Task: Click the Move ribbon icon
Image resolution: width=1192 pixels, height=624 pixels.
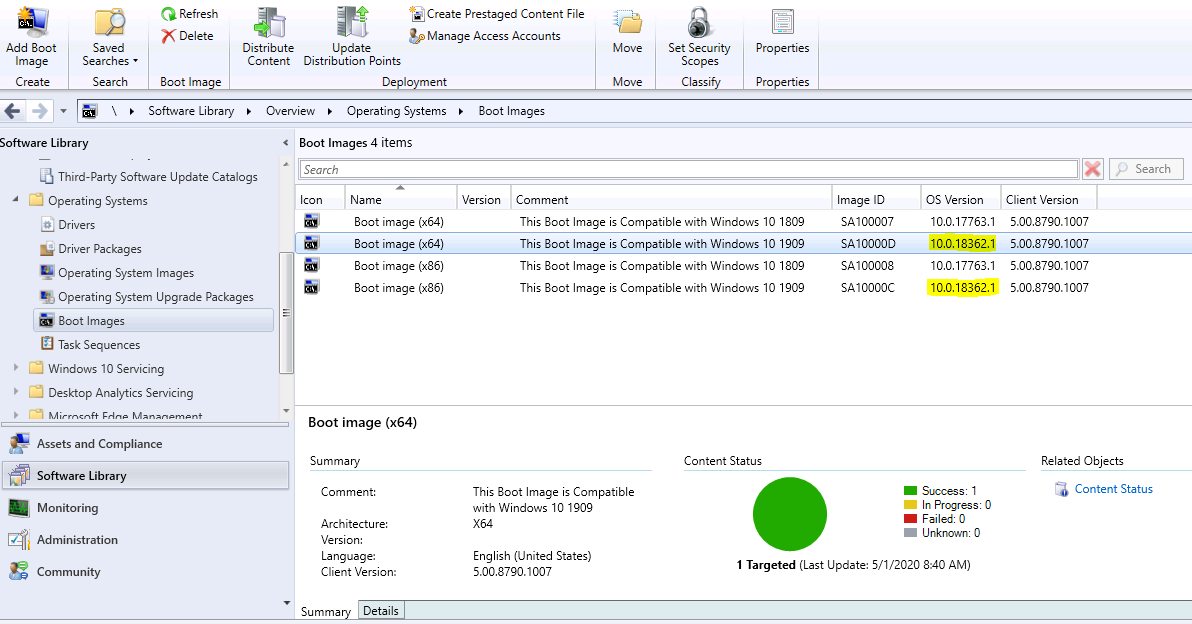Action: (627, 24)
